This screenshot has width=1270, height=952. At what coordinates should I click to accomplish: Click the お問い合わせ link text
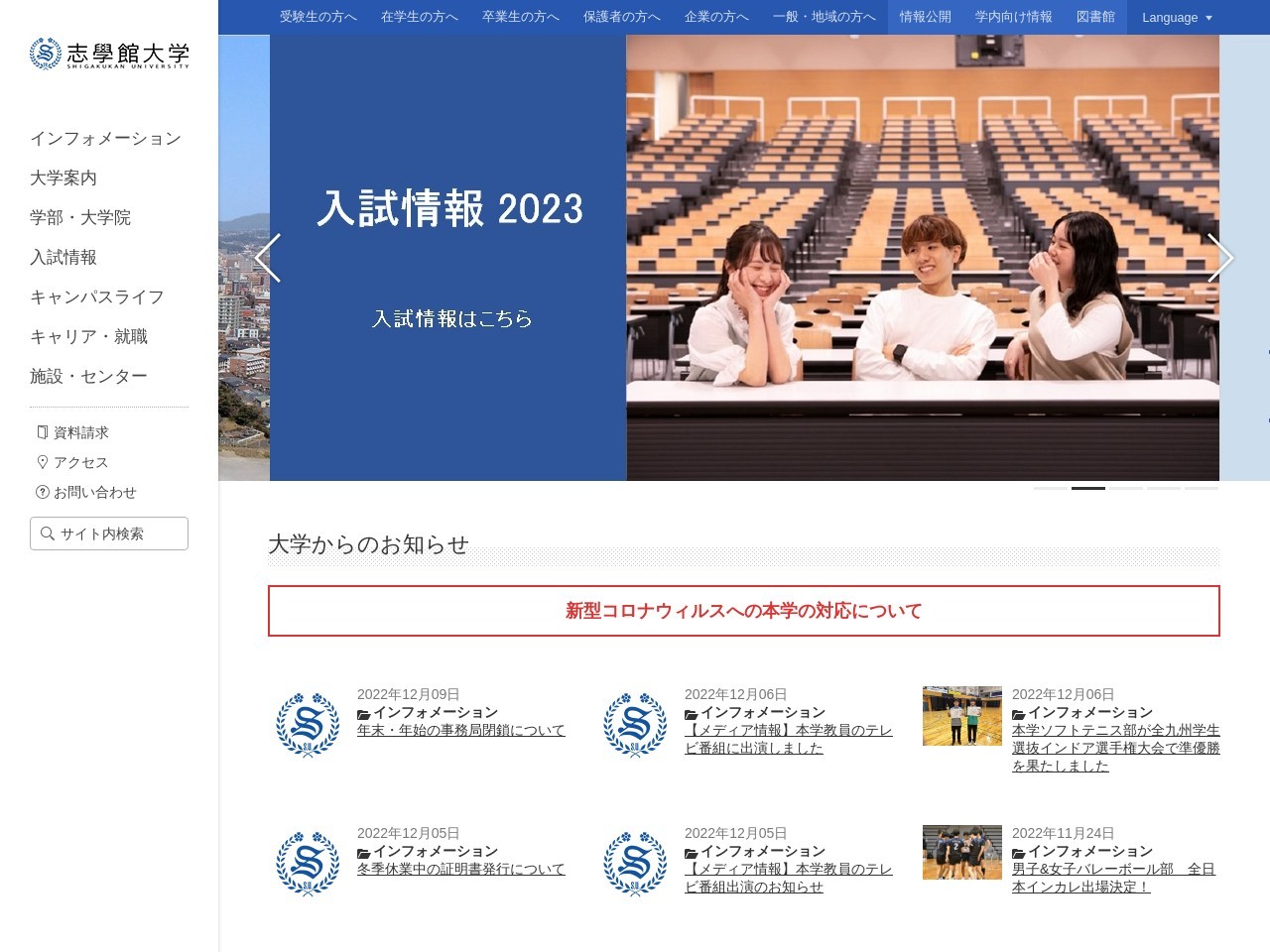[95, 492]
